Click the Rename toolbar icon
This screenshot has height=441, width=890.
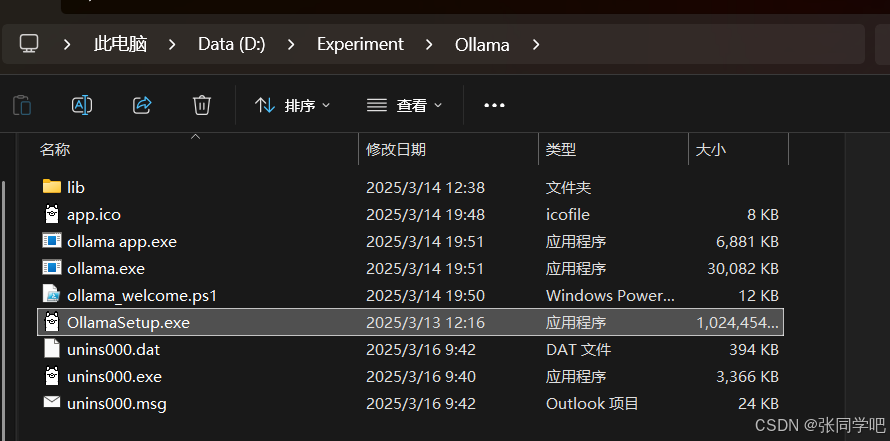[82, 105]
